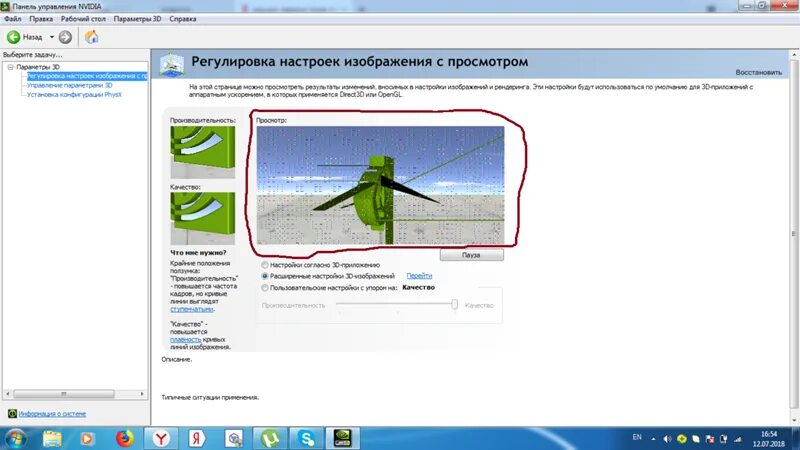The width and height of the screenshot is (800, 450).
Task: Click the grey forward arrow in the toolbar
Action: (65, 37)
